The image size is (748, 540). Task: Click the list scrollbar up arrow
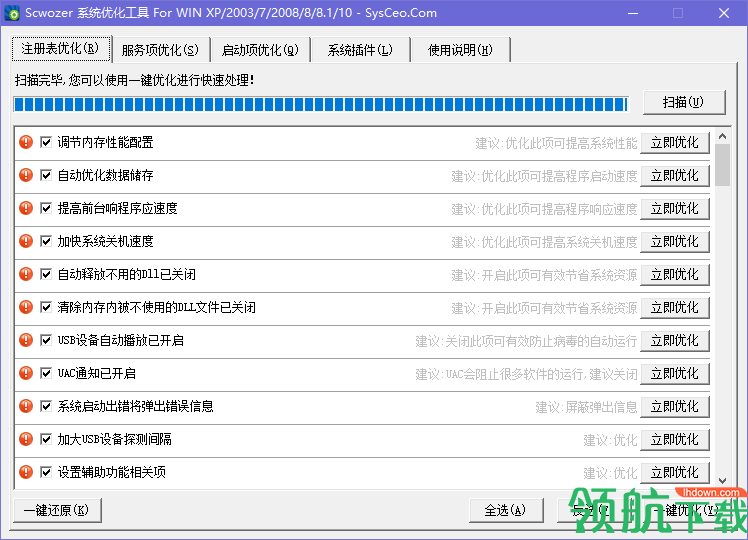[x=723, y=136]
